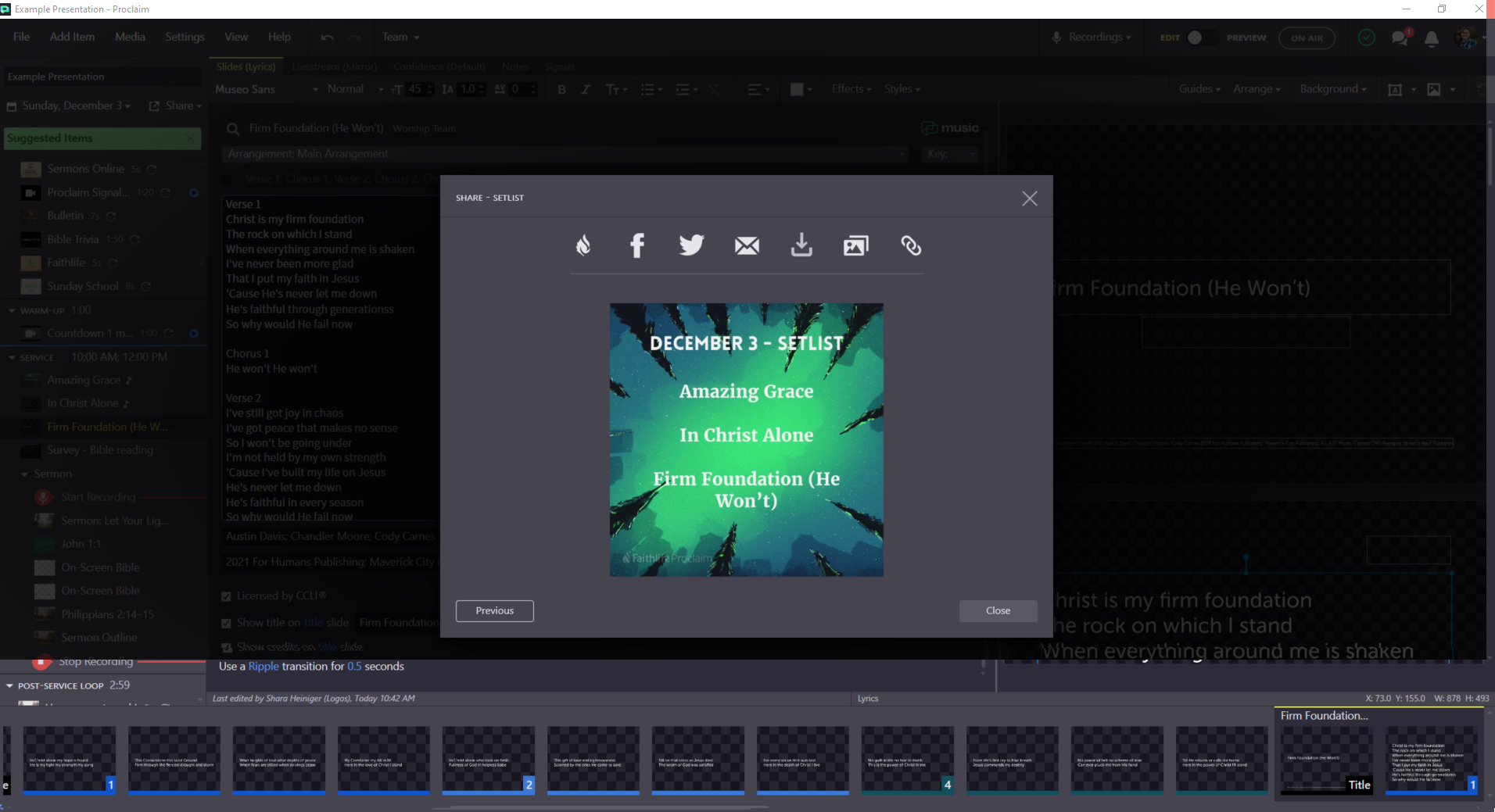Open the Share menu button

176,106
